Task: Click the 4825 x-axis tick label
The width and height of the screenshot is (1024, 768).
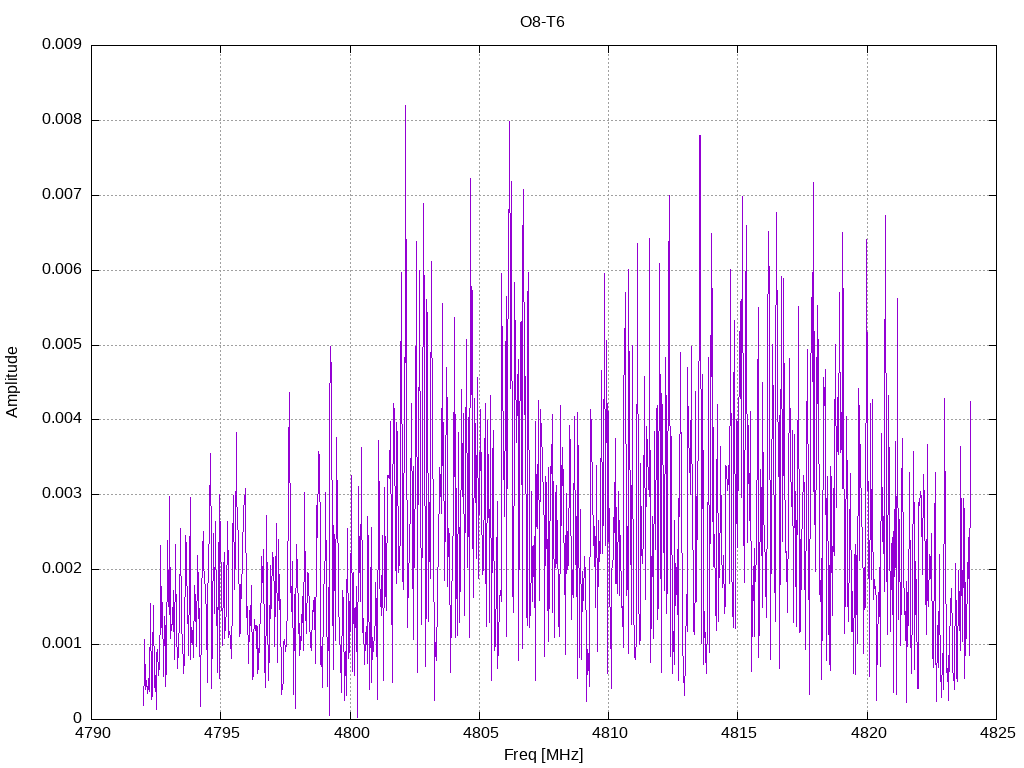Action: pyautogui.click(x=997, y=733)
